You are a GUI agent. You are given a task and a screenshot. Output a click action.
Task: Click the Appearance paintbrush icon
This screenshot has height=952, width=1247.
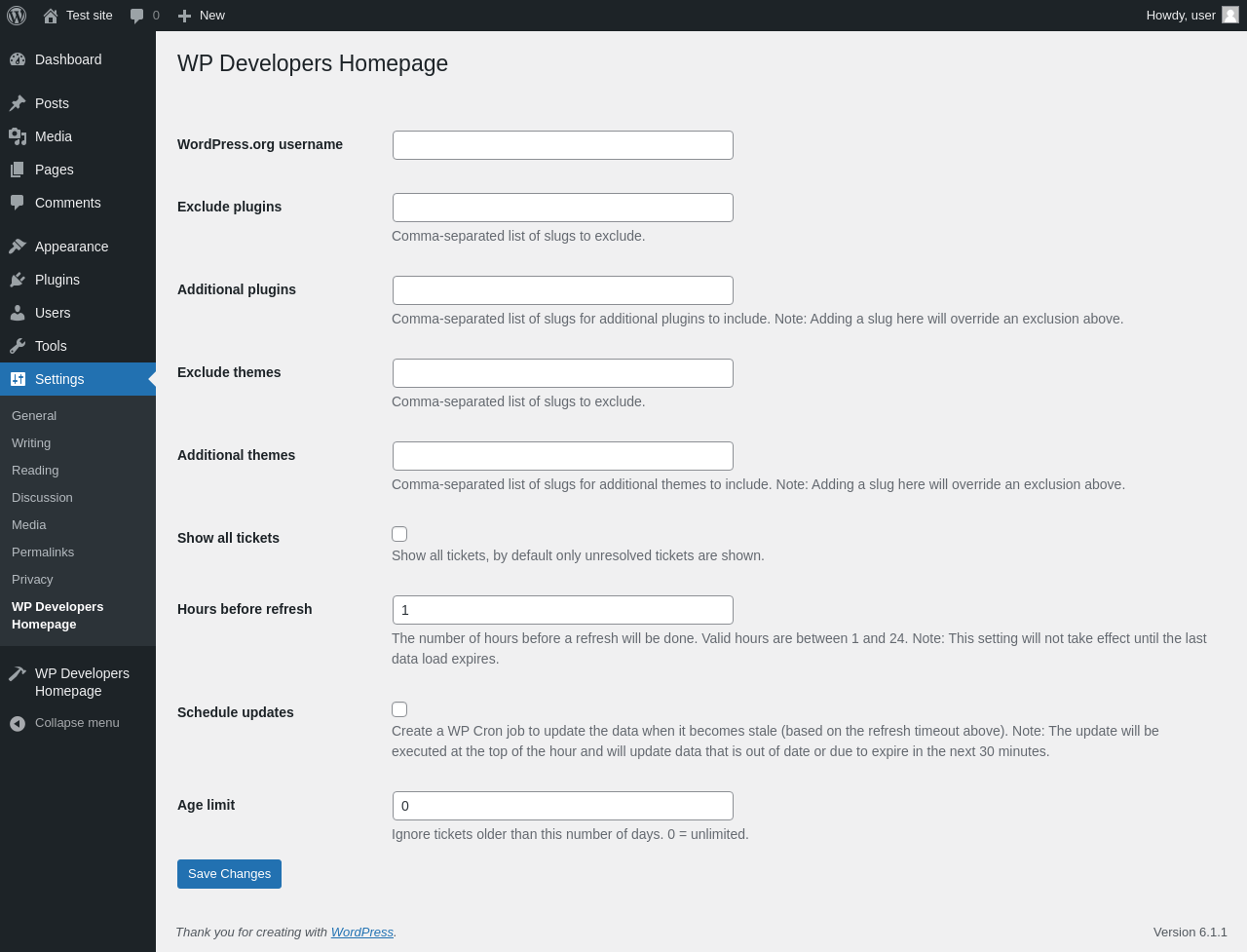(x=18, y=247)
